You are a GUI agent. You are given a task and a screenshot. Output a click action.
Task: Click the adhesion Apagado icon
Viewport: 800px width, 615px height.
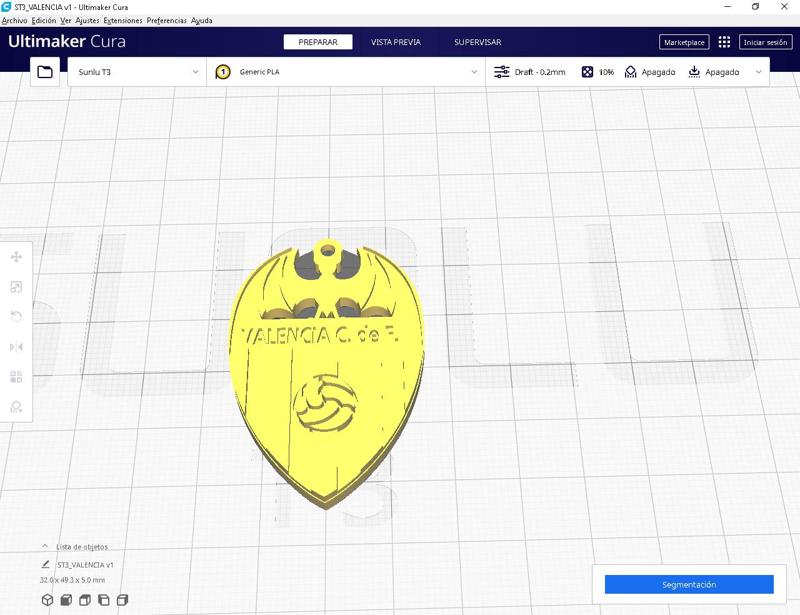click(x=694, y=72)
